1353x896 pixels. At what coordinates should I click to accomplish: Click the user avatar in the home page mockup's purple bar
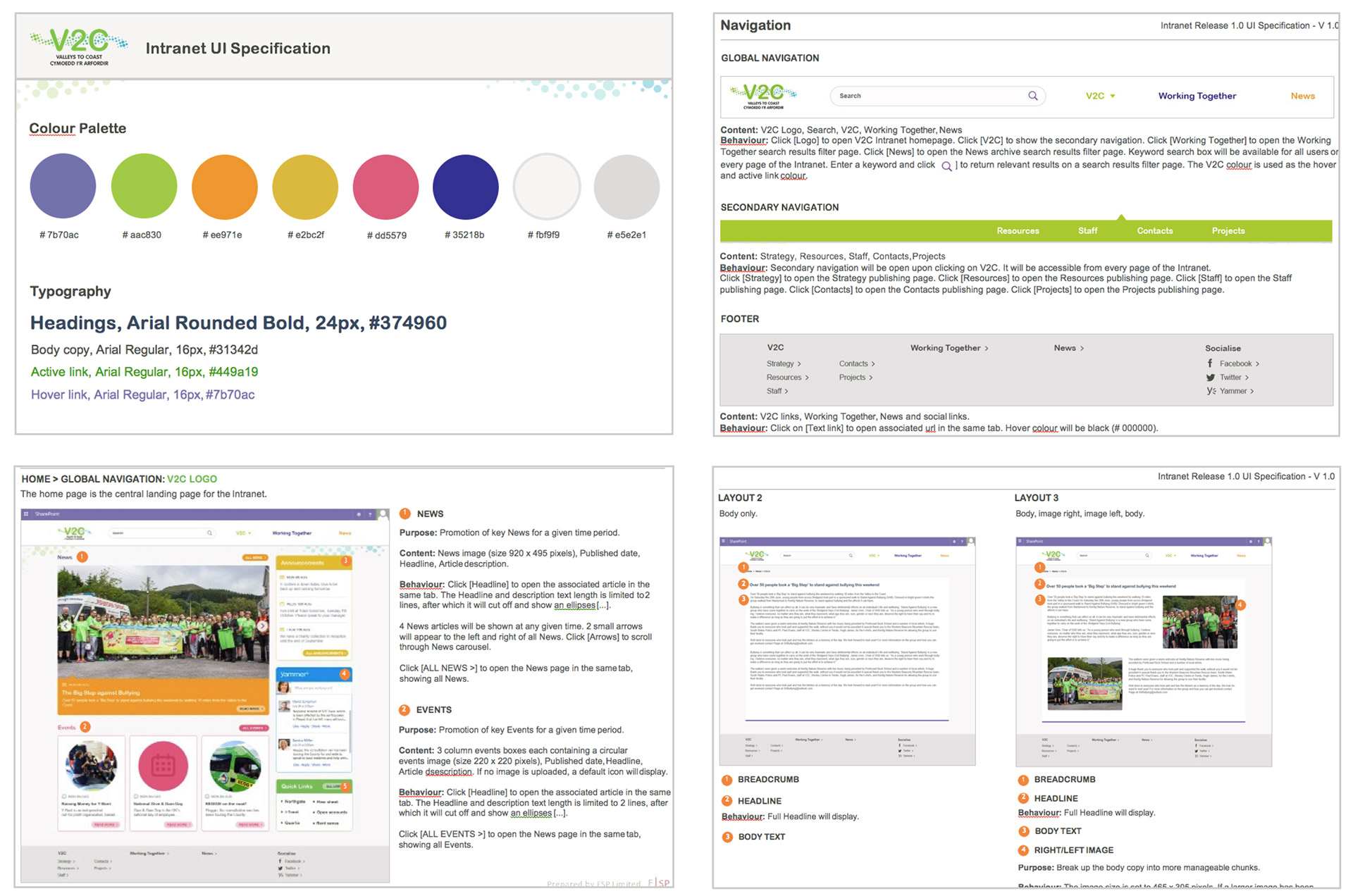[x=383, y=514]
